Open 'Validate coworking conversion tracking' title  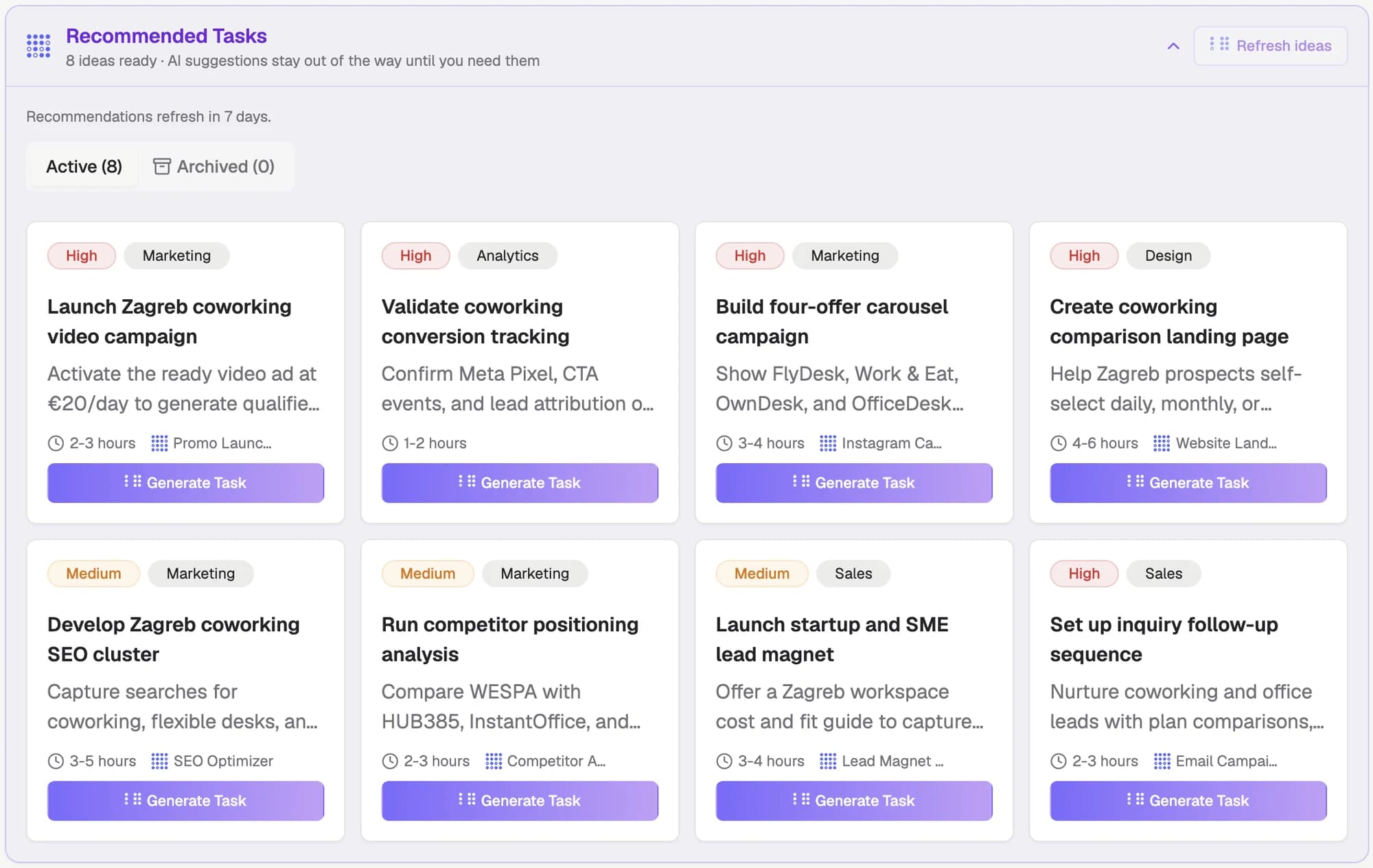pos(476,321)
